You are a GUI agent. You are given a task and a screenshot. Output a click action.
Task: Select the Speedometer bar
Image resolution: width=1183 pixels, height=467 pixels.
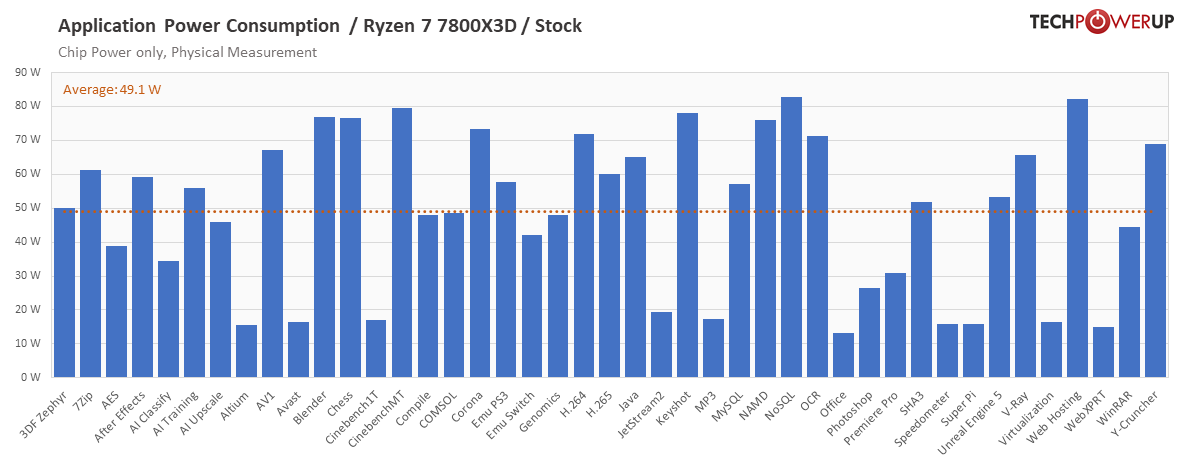(948, 351)
